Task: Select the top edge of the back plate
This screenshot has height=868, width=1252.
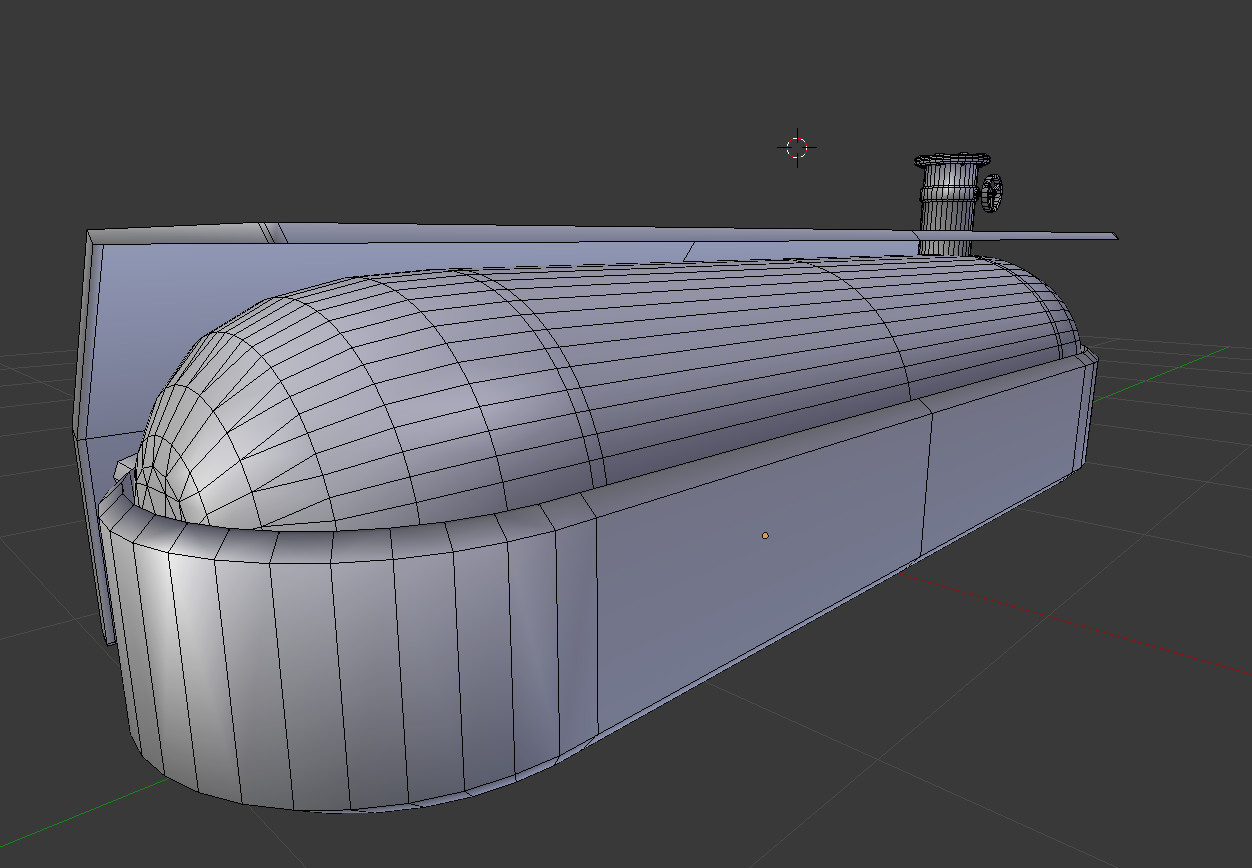Action: pos(500,232)
